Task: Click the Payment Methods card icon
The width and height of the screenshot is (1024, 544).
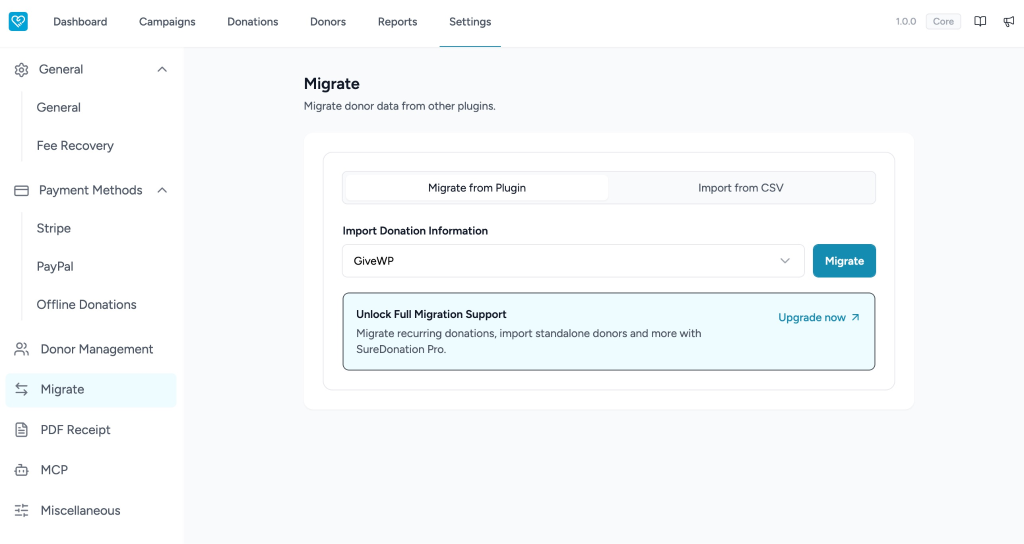Action: click(22, 191)
